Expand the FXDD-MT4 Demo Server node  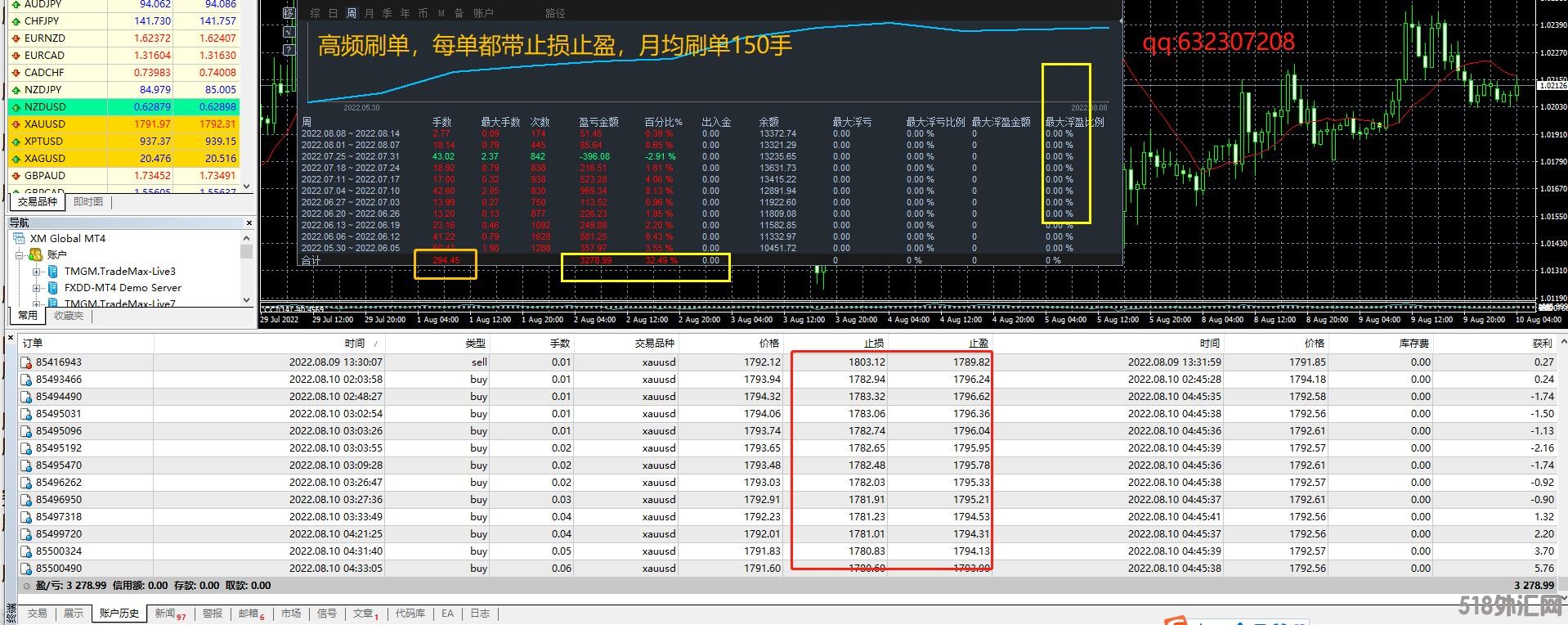(37, 288)
